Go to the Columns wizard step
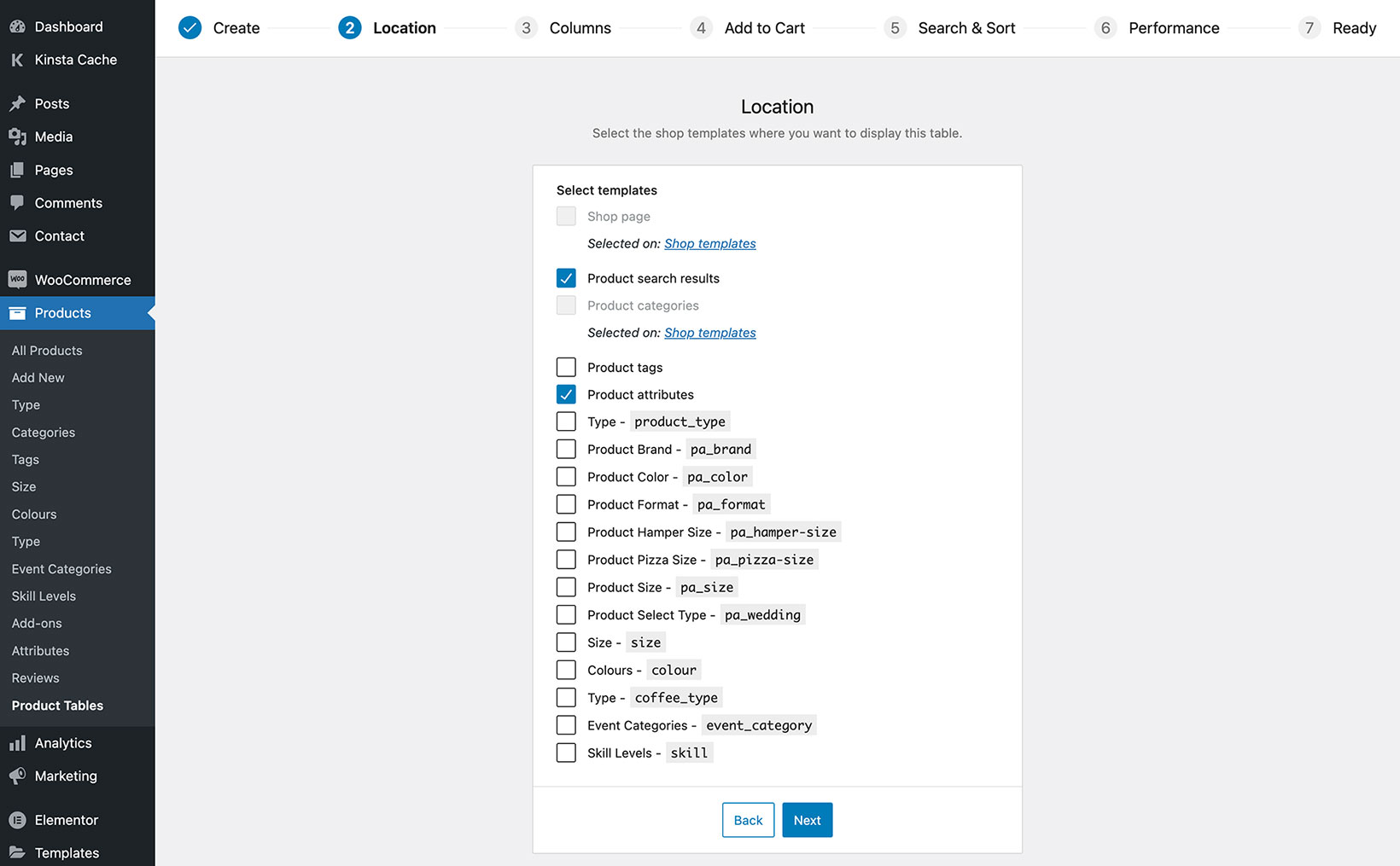This screenshot has width=1400, height=866. pyautogui.click(x=579, y=28)
